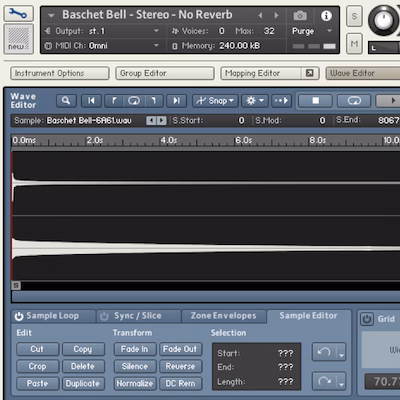Viewport: 400px width, 400px height.
Task: Solo the instrument with S button
Action: click(x=354, y=16)
